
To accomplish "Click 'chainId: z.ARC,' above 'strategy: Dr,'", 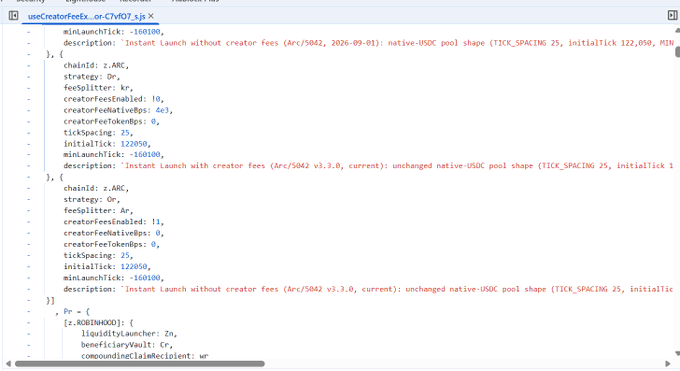I will (x=96, y=66).
